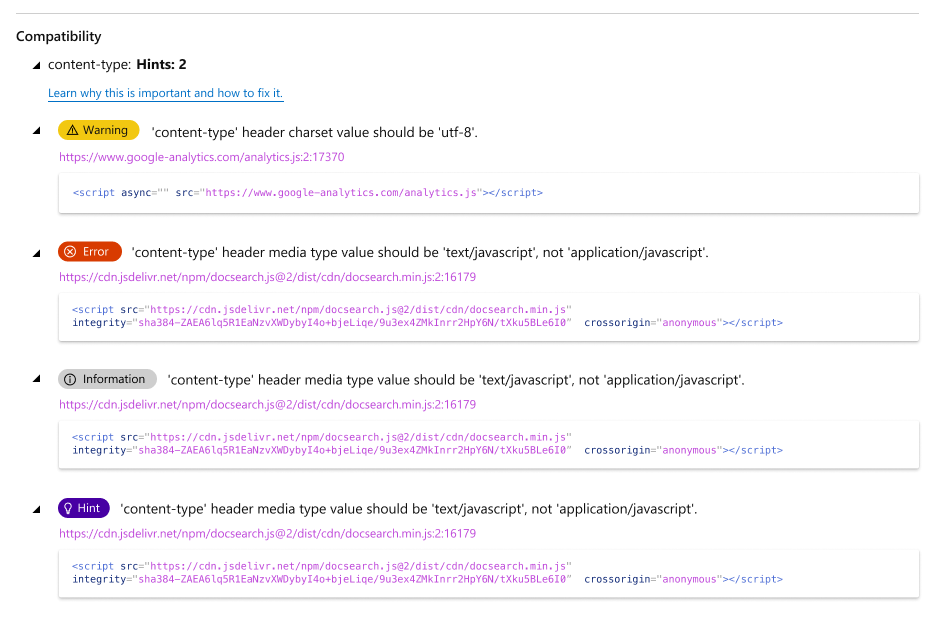Open the 'Learn why this is important' link
The height and width of the screenshot is (625, 950).
[x=165, y=93]
